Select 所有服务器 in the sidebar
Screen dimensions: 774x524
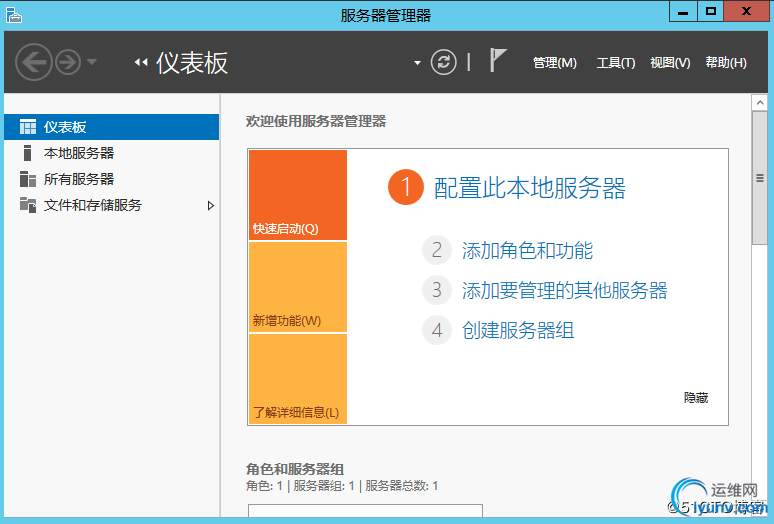point(79,179)
